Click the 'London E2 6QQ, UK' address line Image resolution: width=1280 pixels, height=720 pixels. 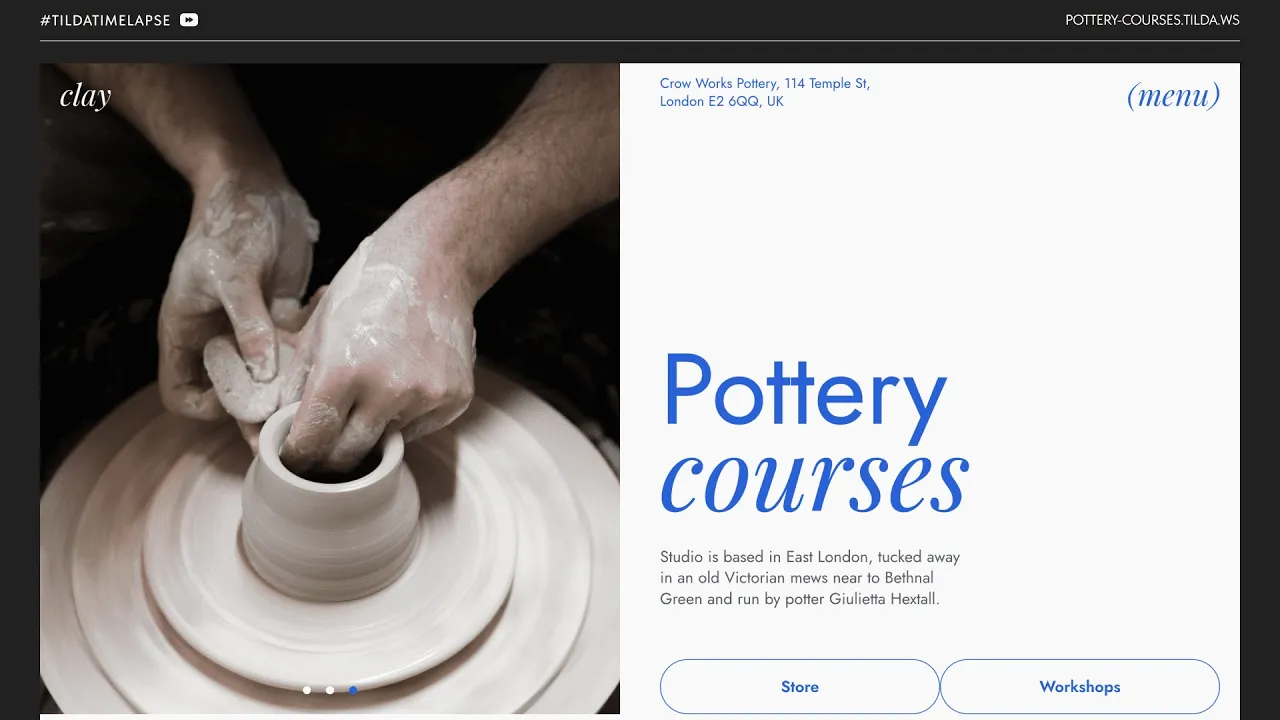tap(722, 101)
